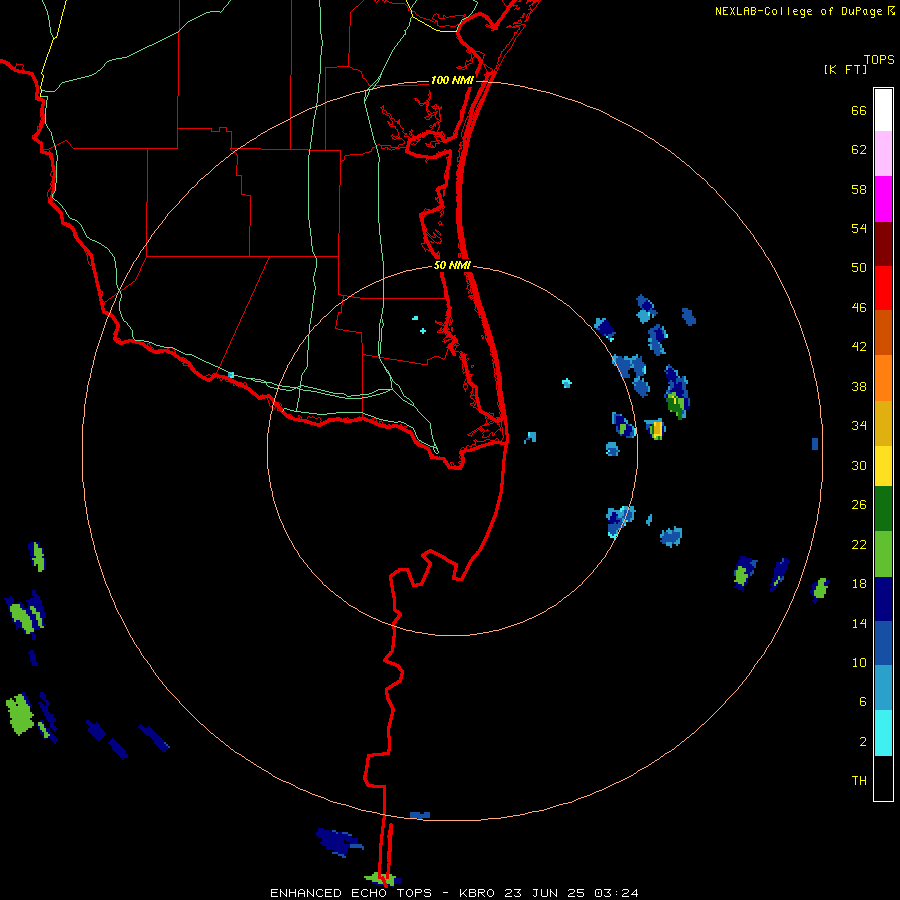Click the legend value 14
The width and height of the screenshot is (900, 900).
click(x=859, y=623)
